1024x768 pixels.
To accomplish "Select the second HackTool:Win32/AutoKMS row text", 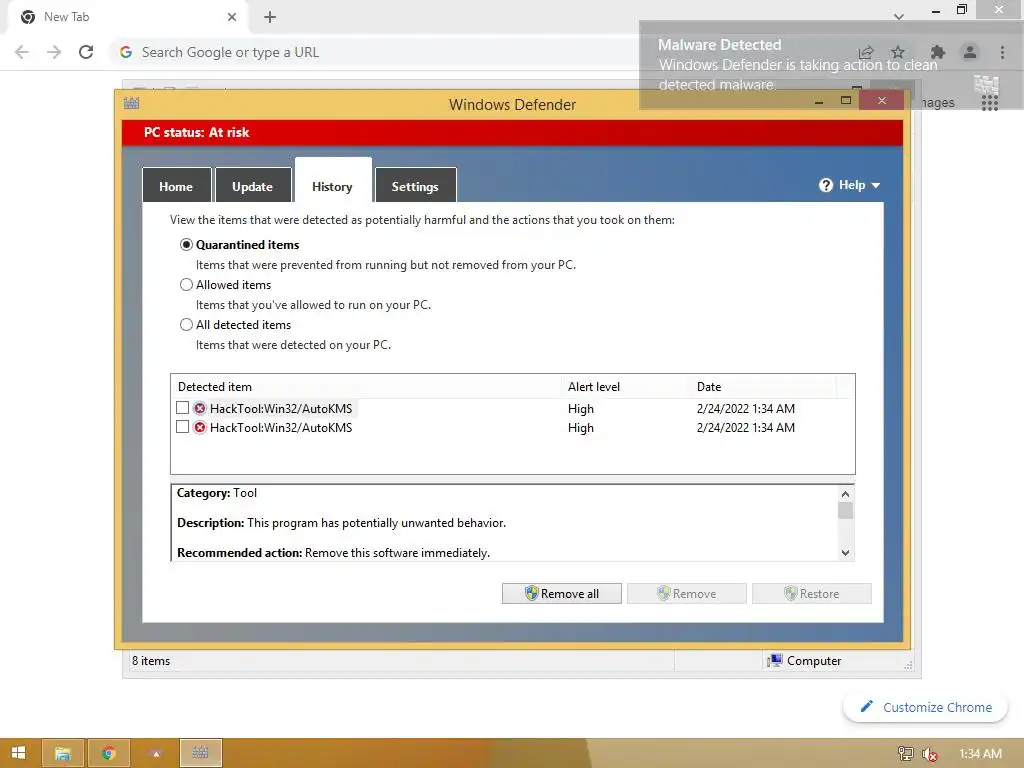I will (281, 428).
